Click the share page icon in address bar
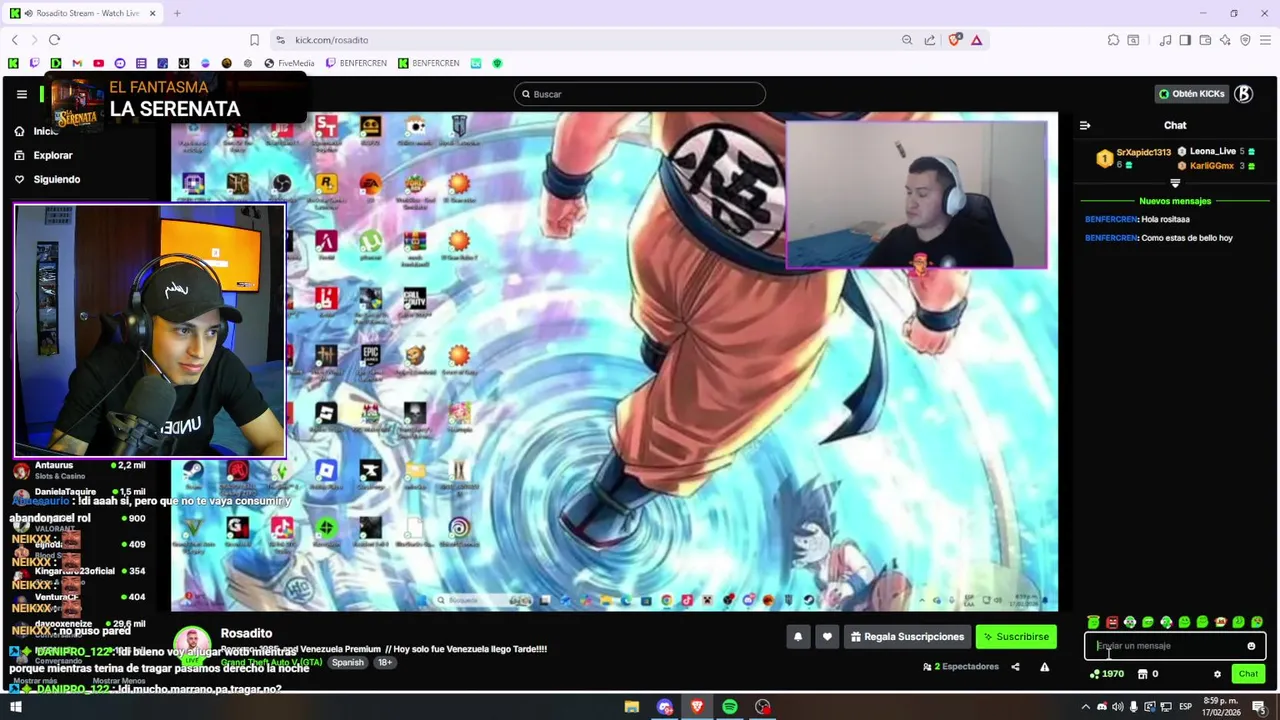Screen dimensions: 1280x720 pyautogui.click(x=930, y=40)
